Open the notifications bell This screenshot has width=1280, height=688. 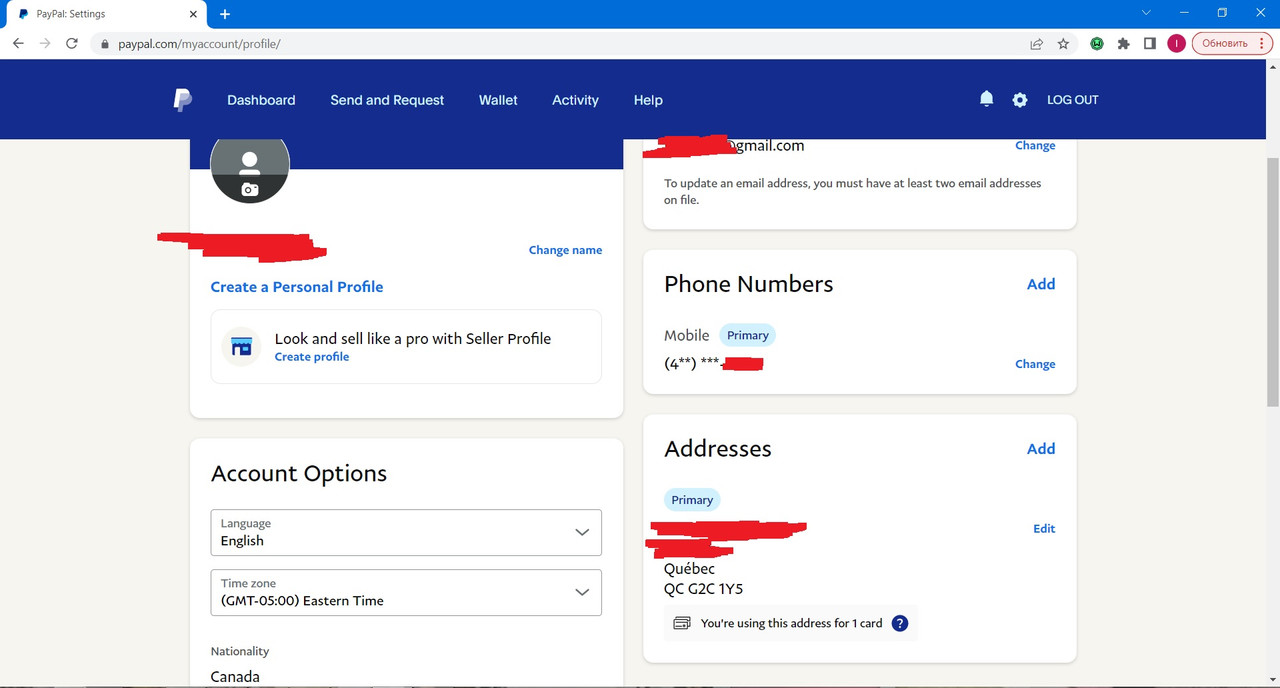point(986,99)
